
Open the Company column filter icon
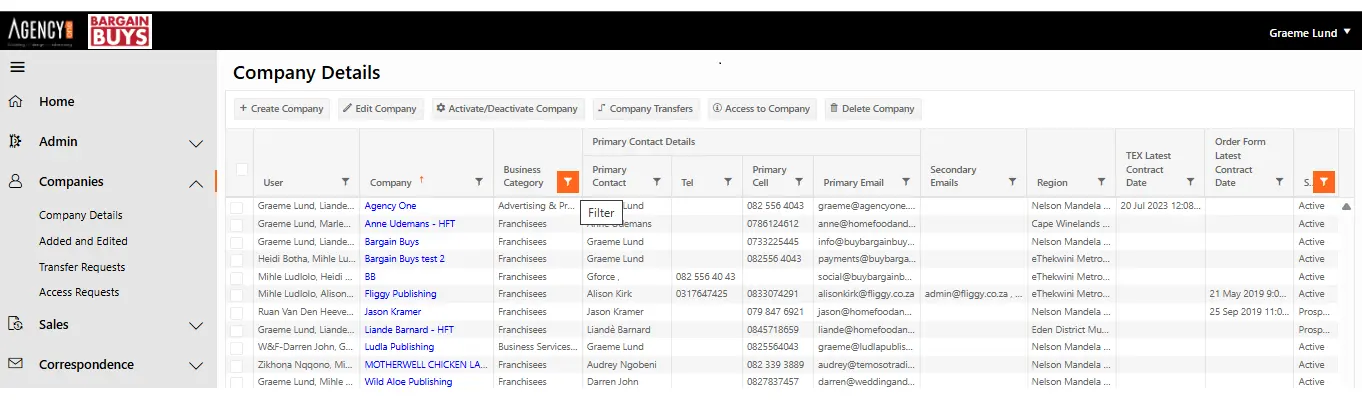tap(478, 182)
